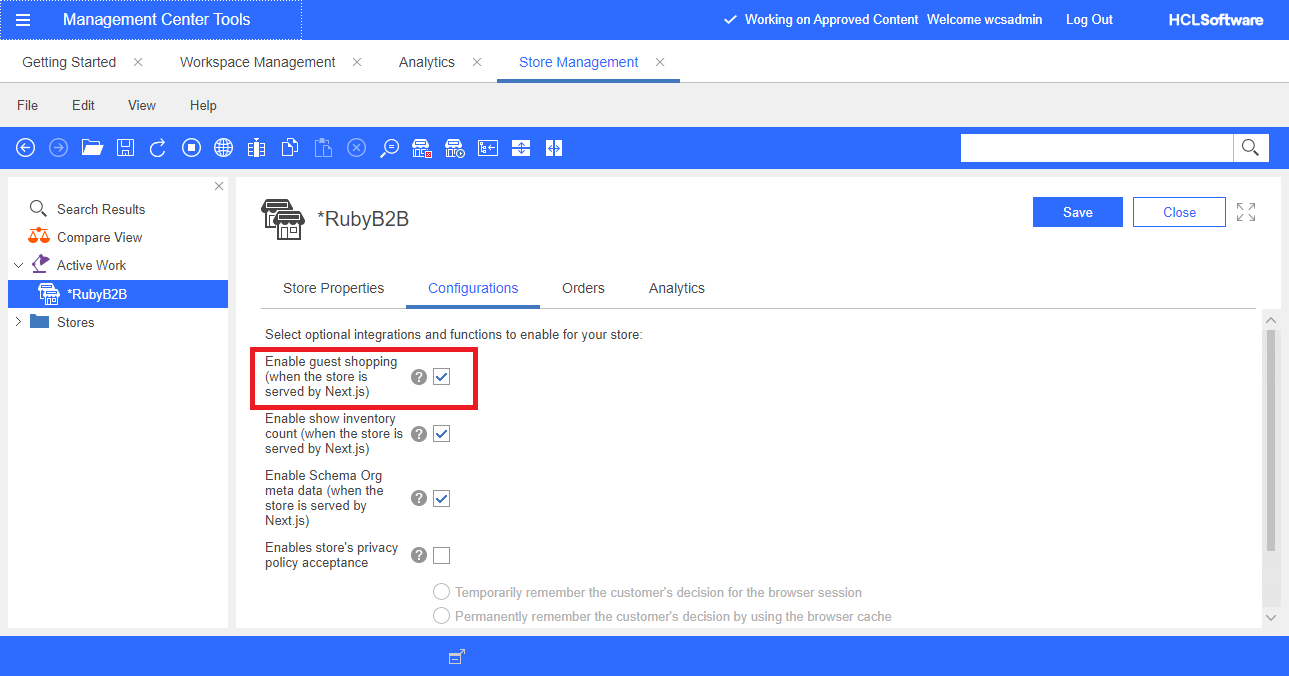The height and width of the screenshot is (676, 1289).
Task: Save using the floppy disk toolbar icon
Action: click(x=125, y=148)
